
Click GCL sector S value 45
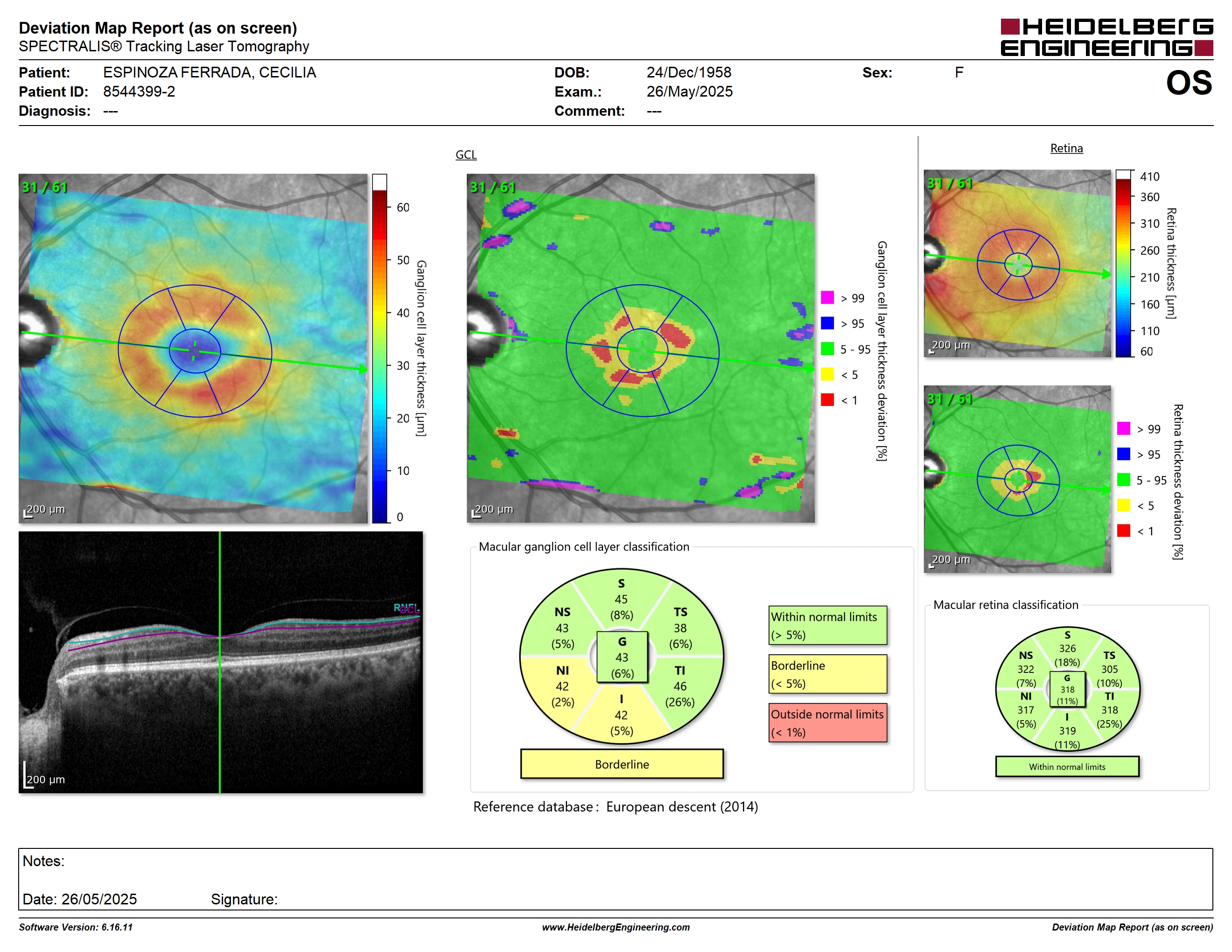pyautogui.click(x=621, y=599)
